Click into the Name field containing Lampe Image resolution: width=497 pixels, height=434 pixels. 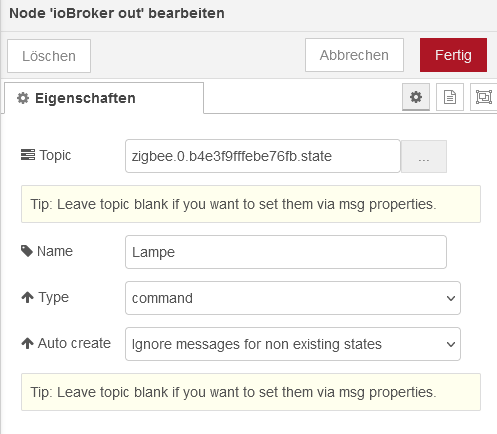coord(286,252)
